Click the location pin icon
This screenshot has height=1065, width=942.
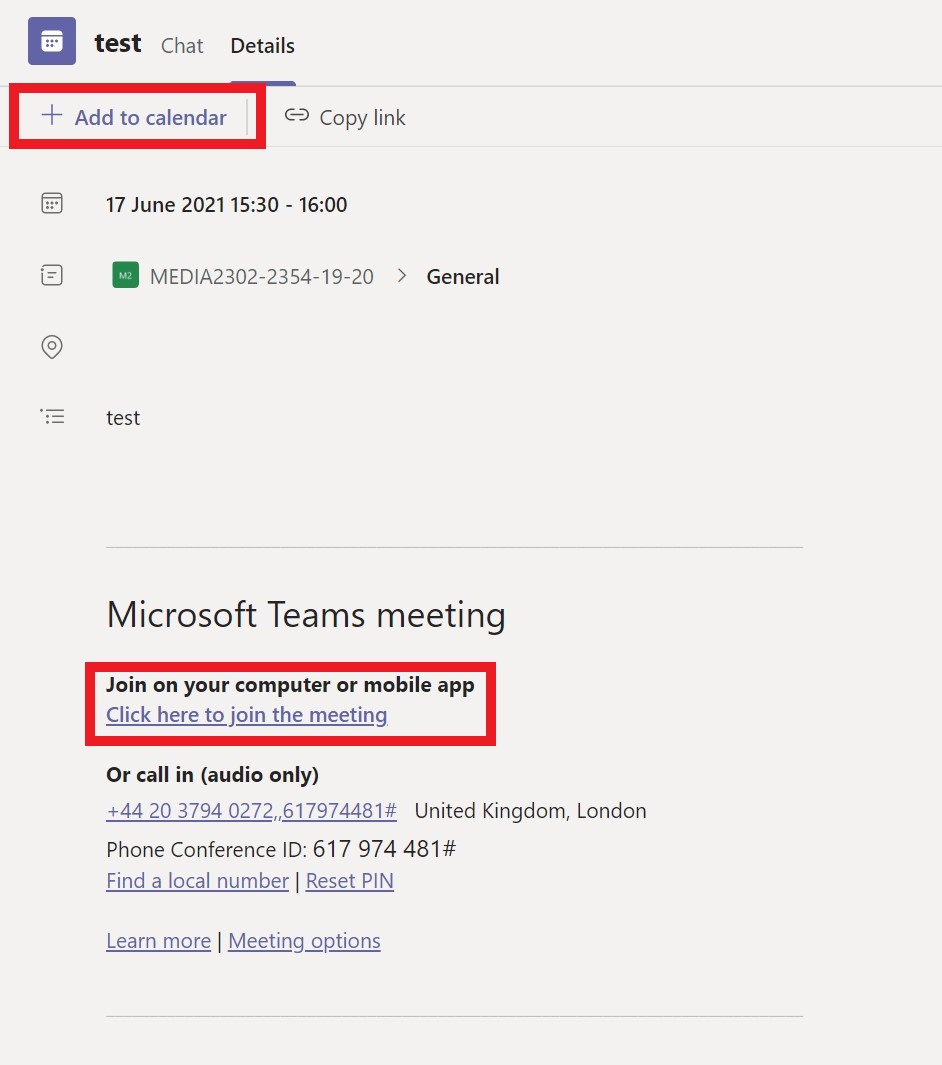tap(52, 346)
